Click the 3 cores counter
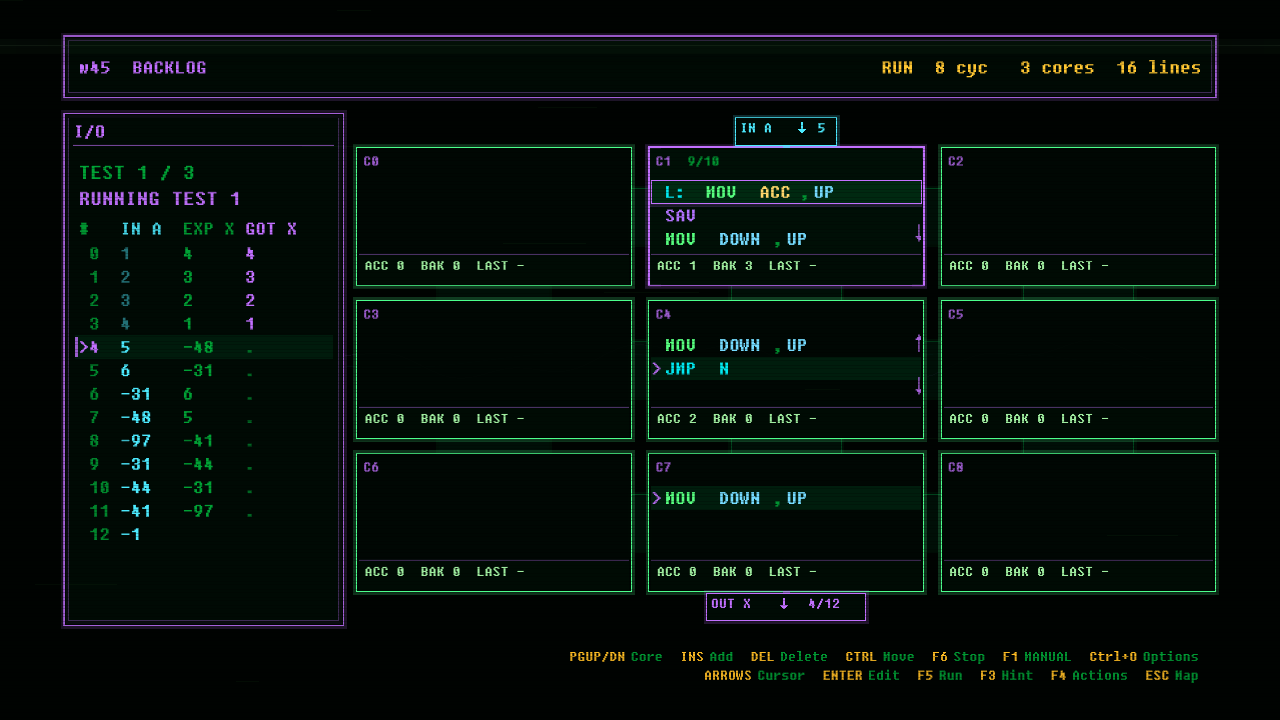This screenshot has height=720, width=1280. 1057,68
